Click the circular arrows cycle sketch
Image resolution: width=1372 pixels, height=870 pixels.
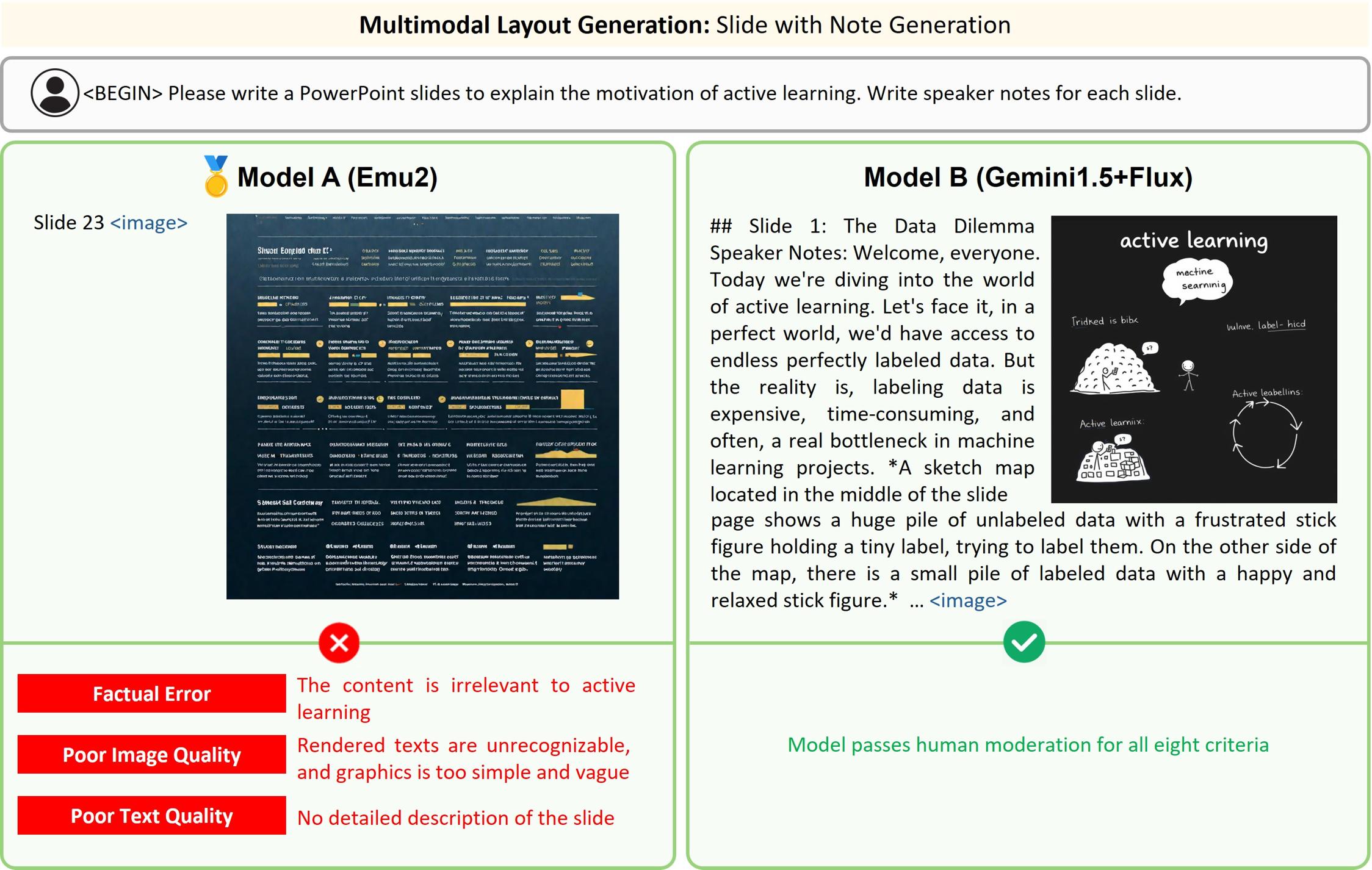click(1266, 435)
